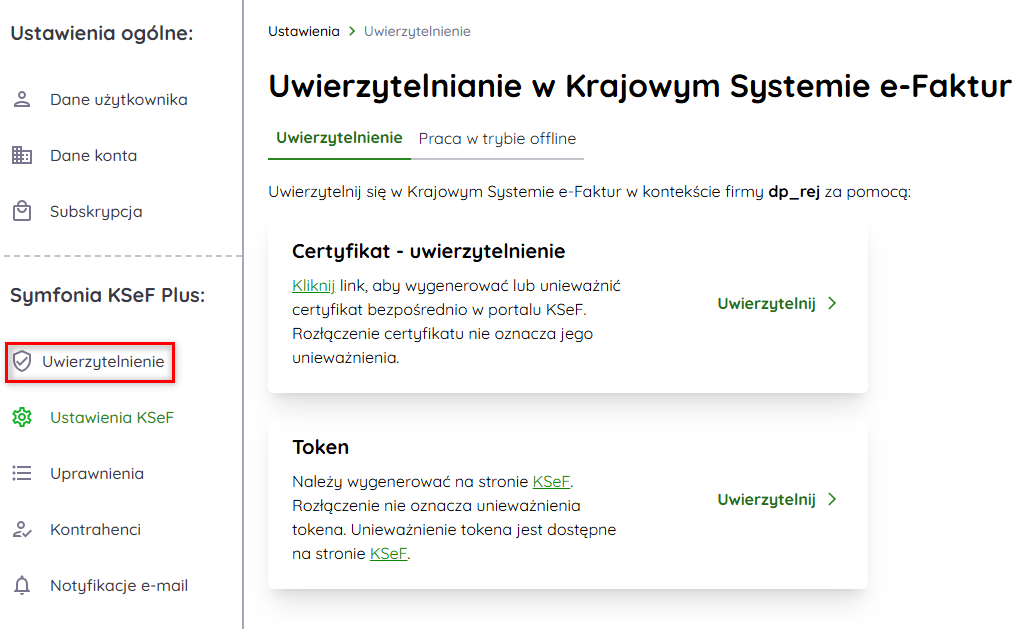
Task: Click the list icon beside Uprawnienia
Action: point(22,474)
